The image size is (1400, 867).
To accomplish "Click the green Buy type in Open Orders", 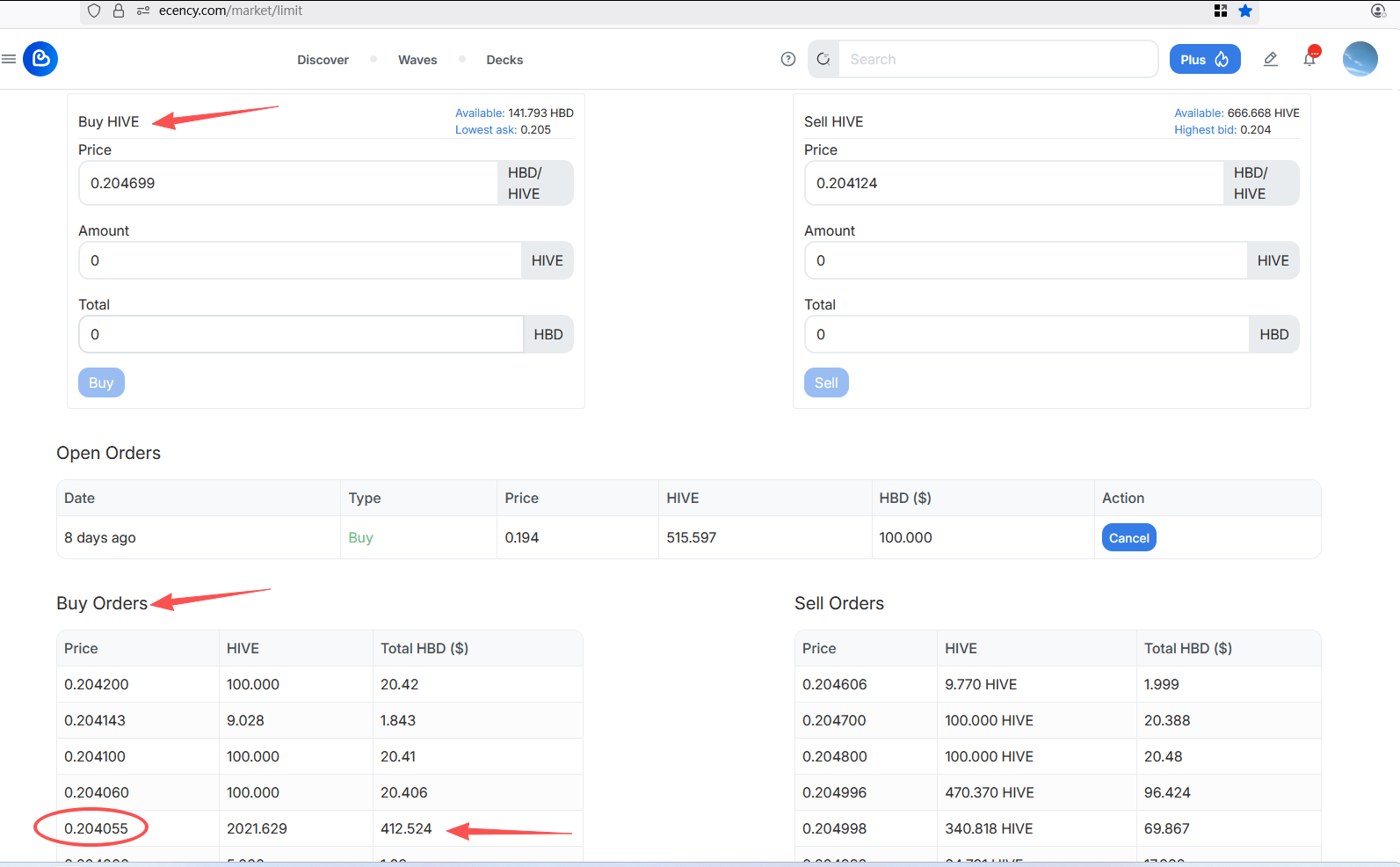I will click(360, 537).
